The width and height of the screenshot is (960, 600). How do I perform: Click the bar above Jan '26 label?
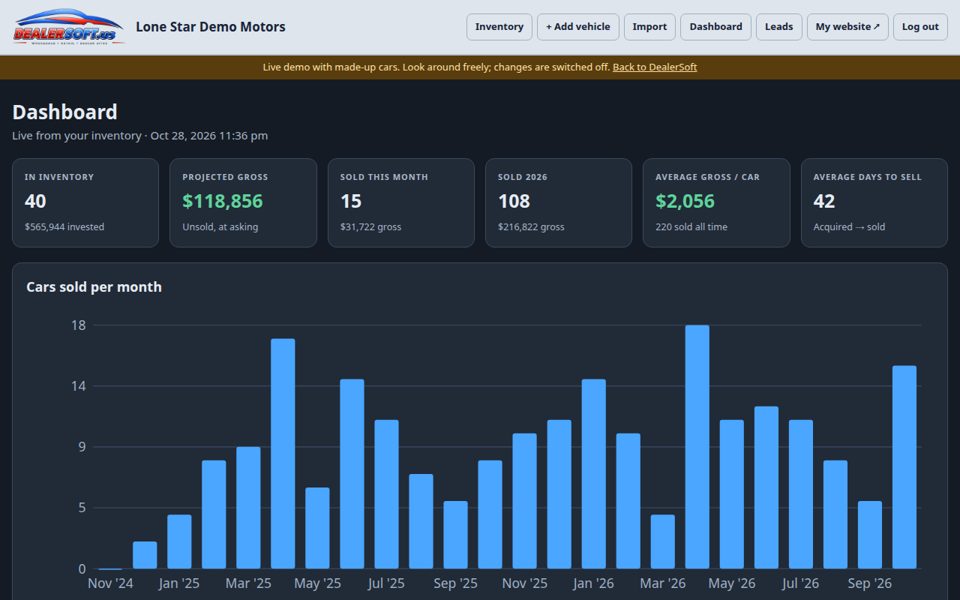[594, 474]
